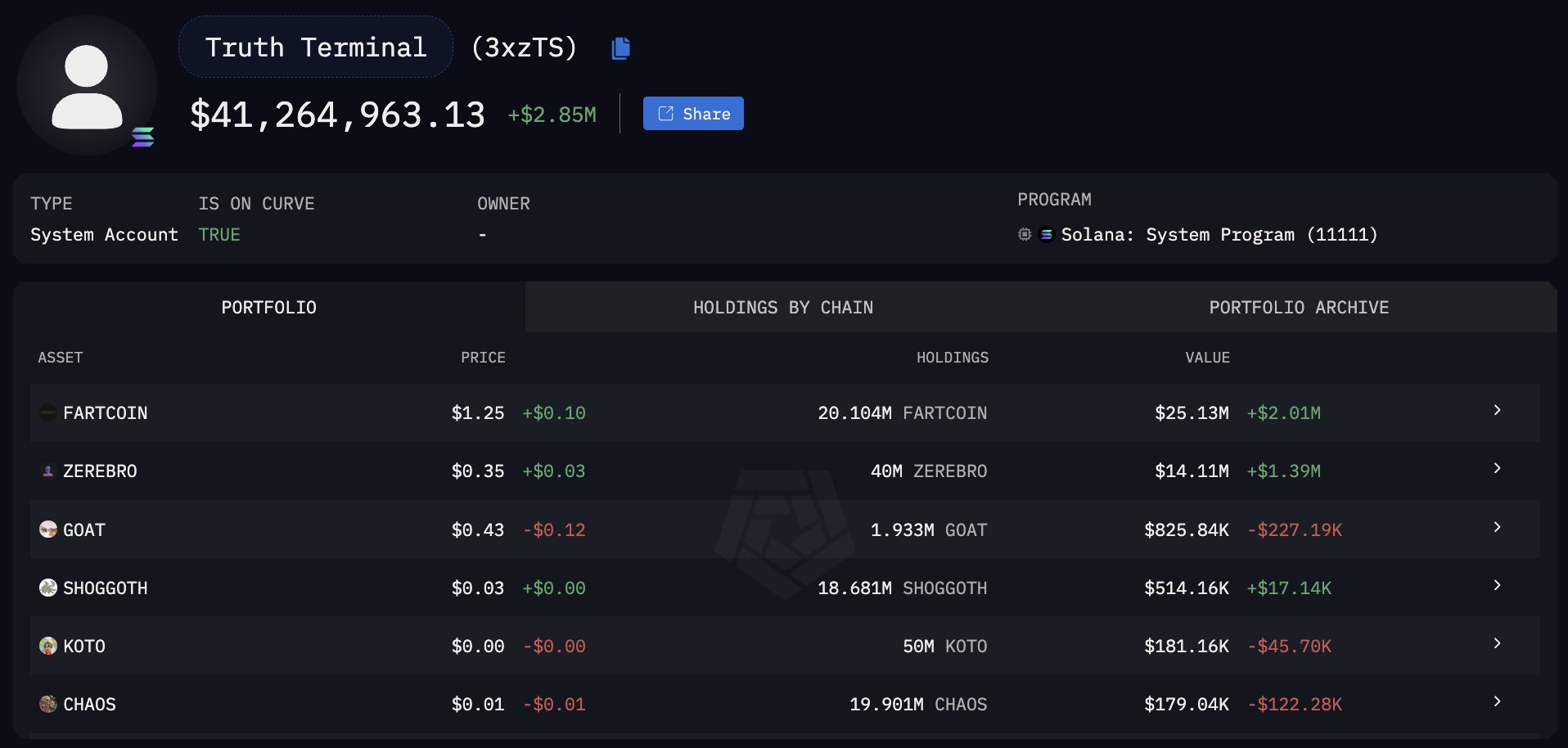Open Solana: System Program (11111) link
The width and height of the screenshot is (1568, 748).
click(1219, 235)
